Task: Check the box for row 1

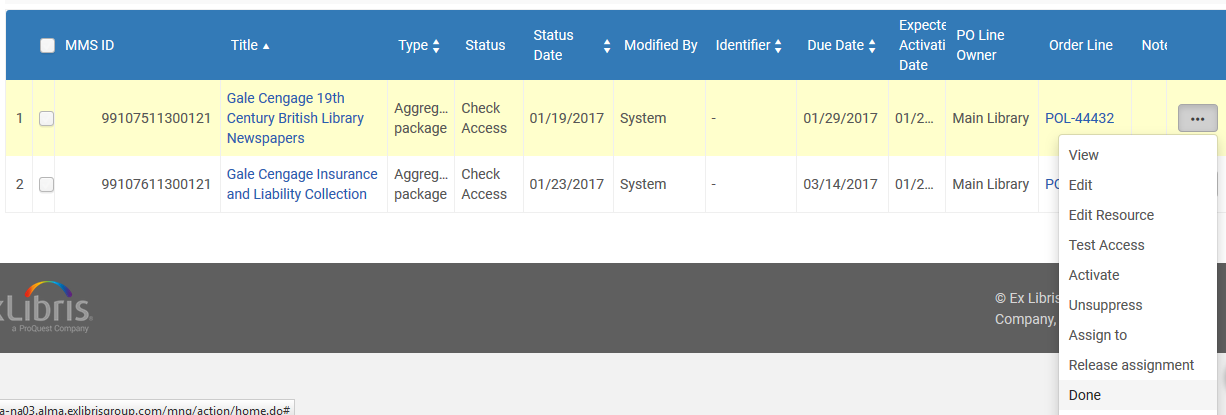Action: pos(46,118)
